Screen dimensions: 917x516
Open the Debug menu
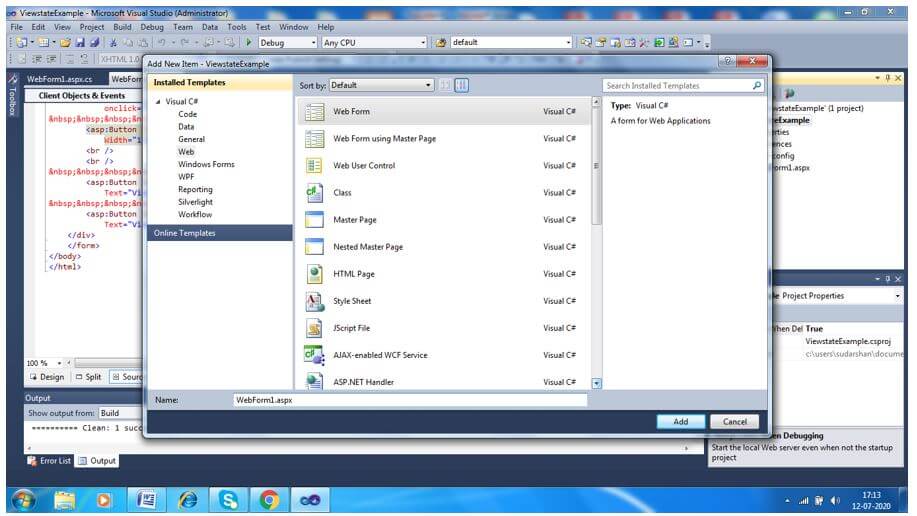tap(152, 27)
